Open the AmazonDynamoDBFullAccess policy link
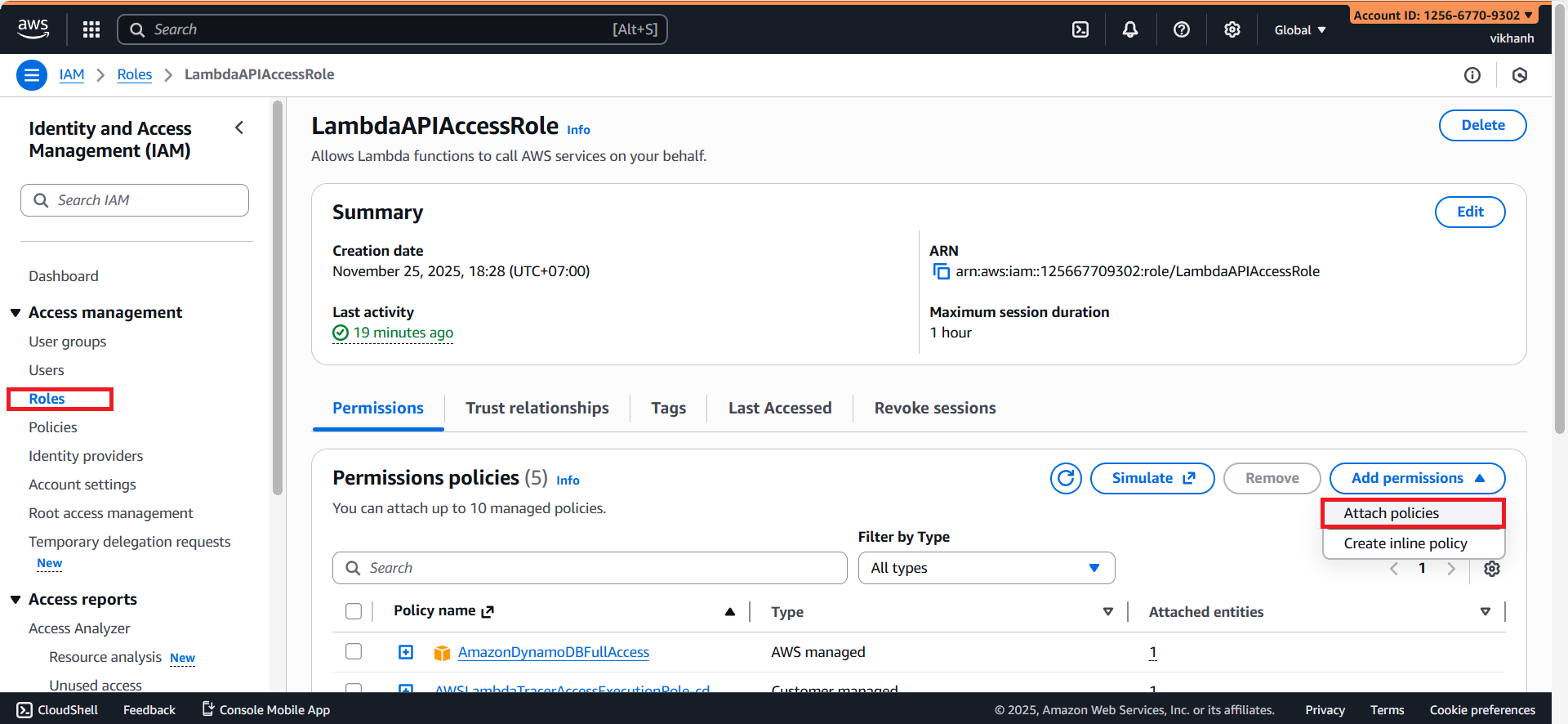 [553, 652]
